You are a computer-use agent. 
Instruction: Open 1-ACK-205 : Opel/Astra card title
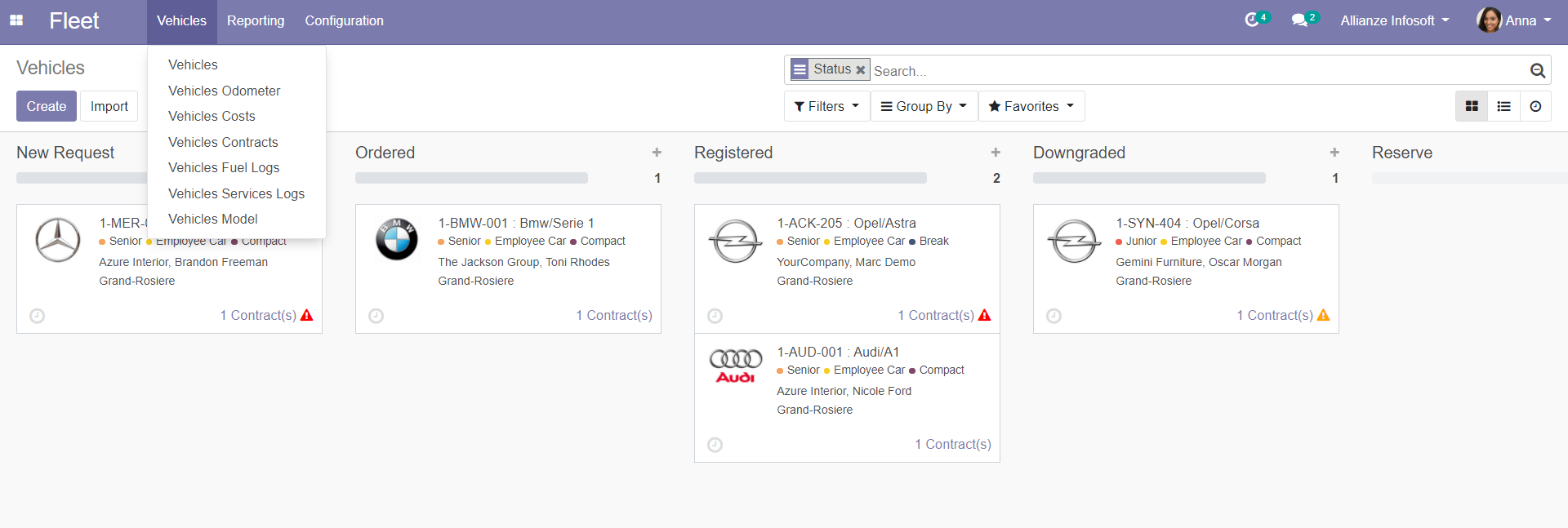846,223
